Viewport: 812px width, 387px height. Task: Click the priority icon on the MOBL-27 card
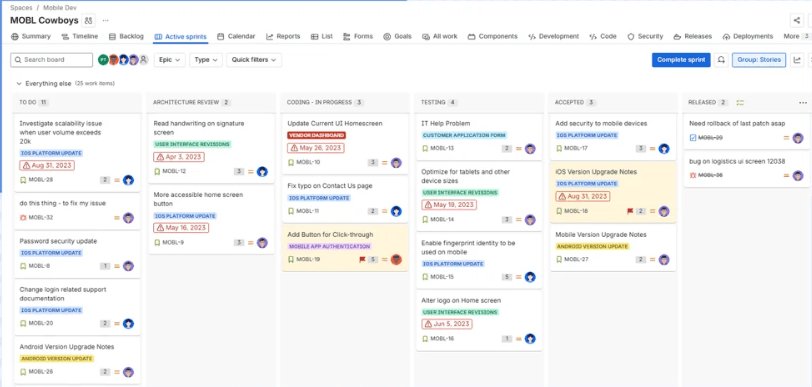(652, 260)
